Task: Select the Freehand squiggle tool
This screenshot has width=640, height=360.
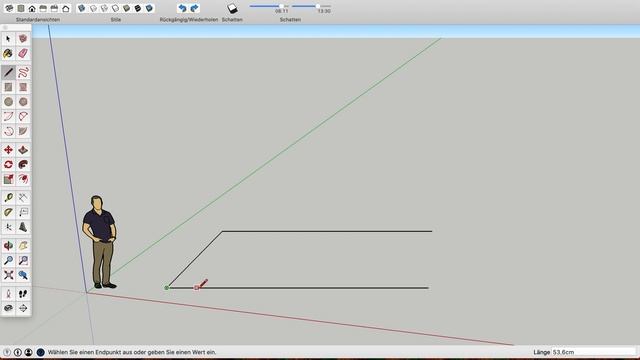Action: [23, 73]
